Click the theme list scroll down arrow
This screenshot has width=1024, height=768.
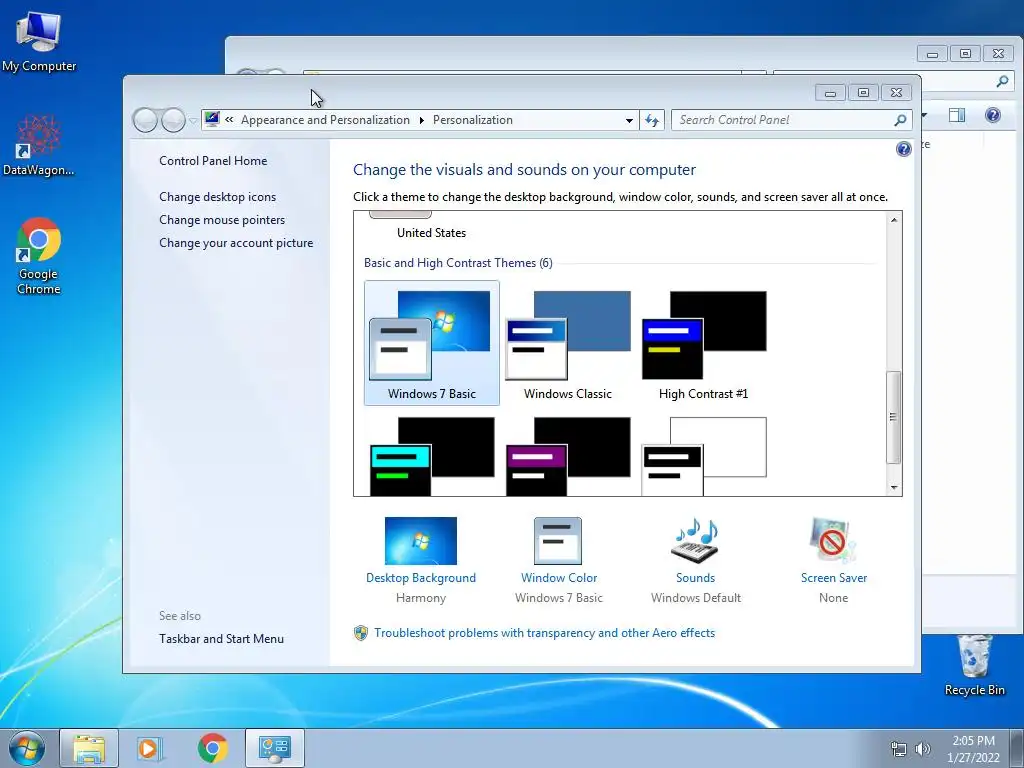893,487
